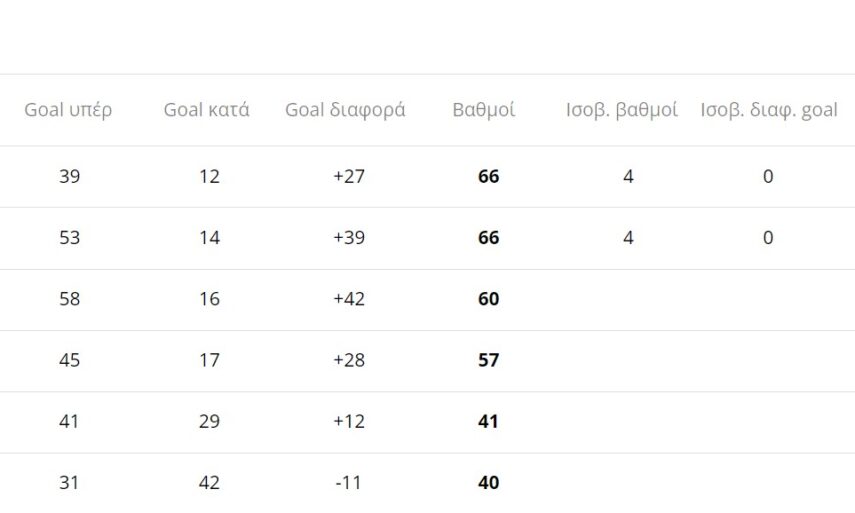Viewport: 855px width, 513px height.
Task: Select the bold 57 points cell
Action: pyautogui.click(x=488, y=360)
